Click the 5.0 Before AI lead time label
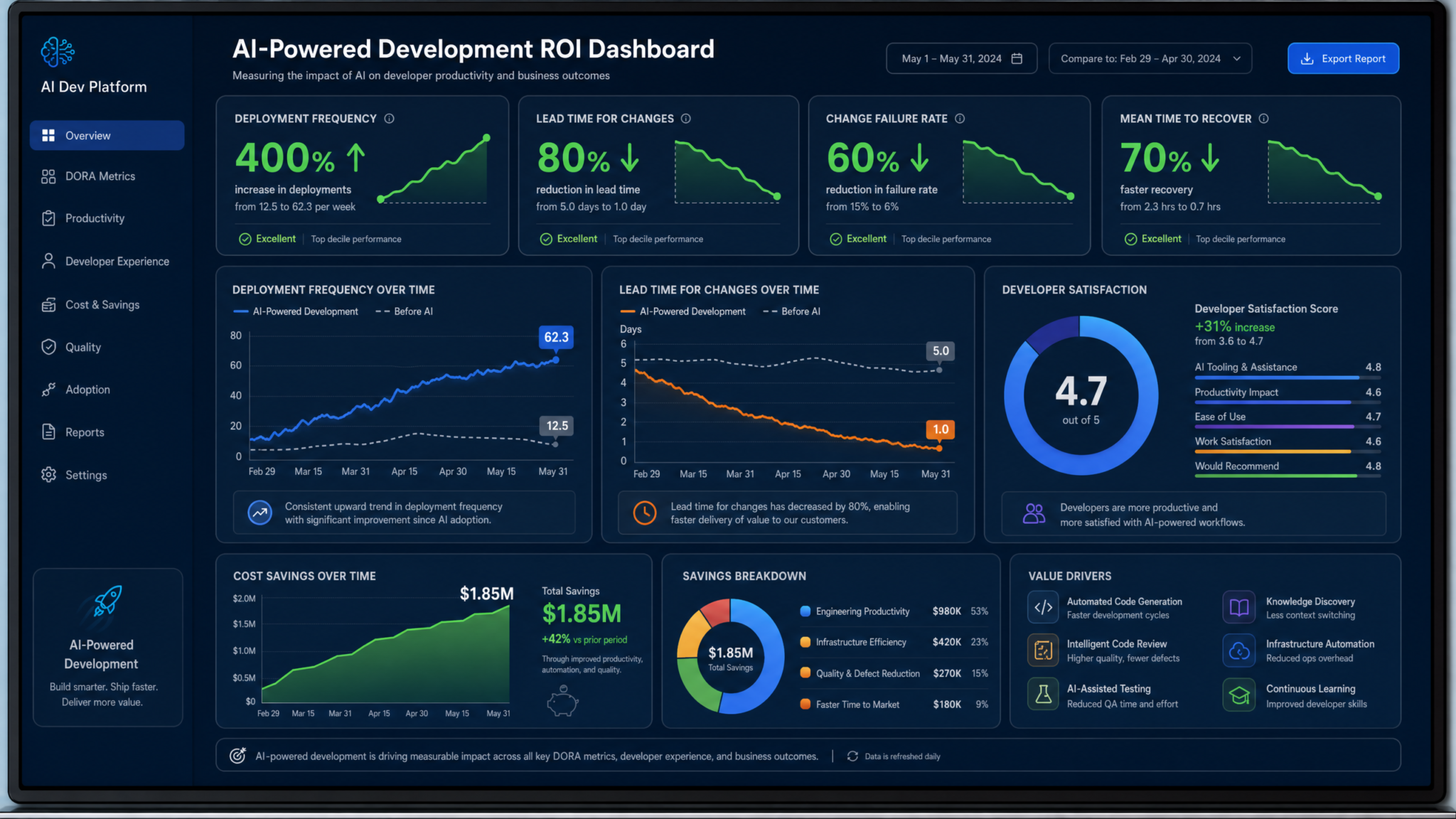The width and height of the screenshot is (1456, 819). 940,350
